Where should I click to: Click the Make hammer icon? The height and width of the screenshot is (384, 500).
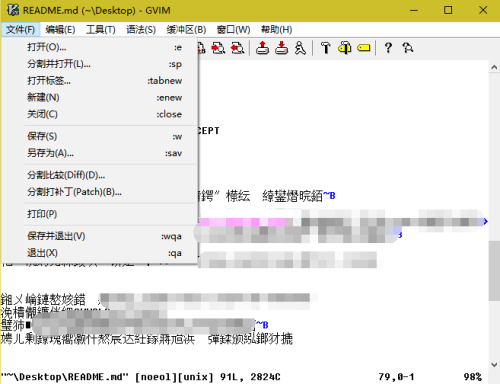click(x=326, y=48)
